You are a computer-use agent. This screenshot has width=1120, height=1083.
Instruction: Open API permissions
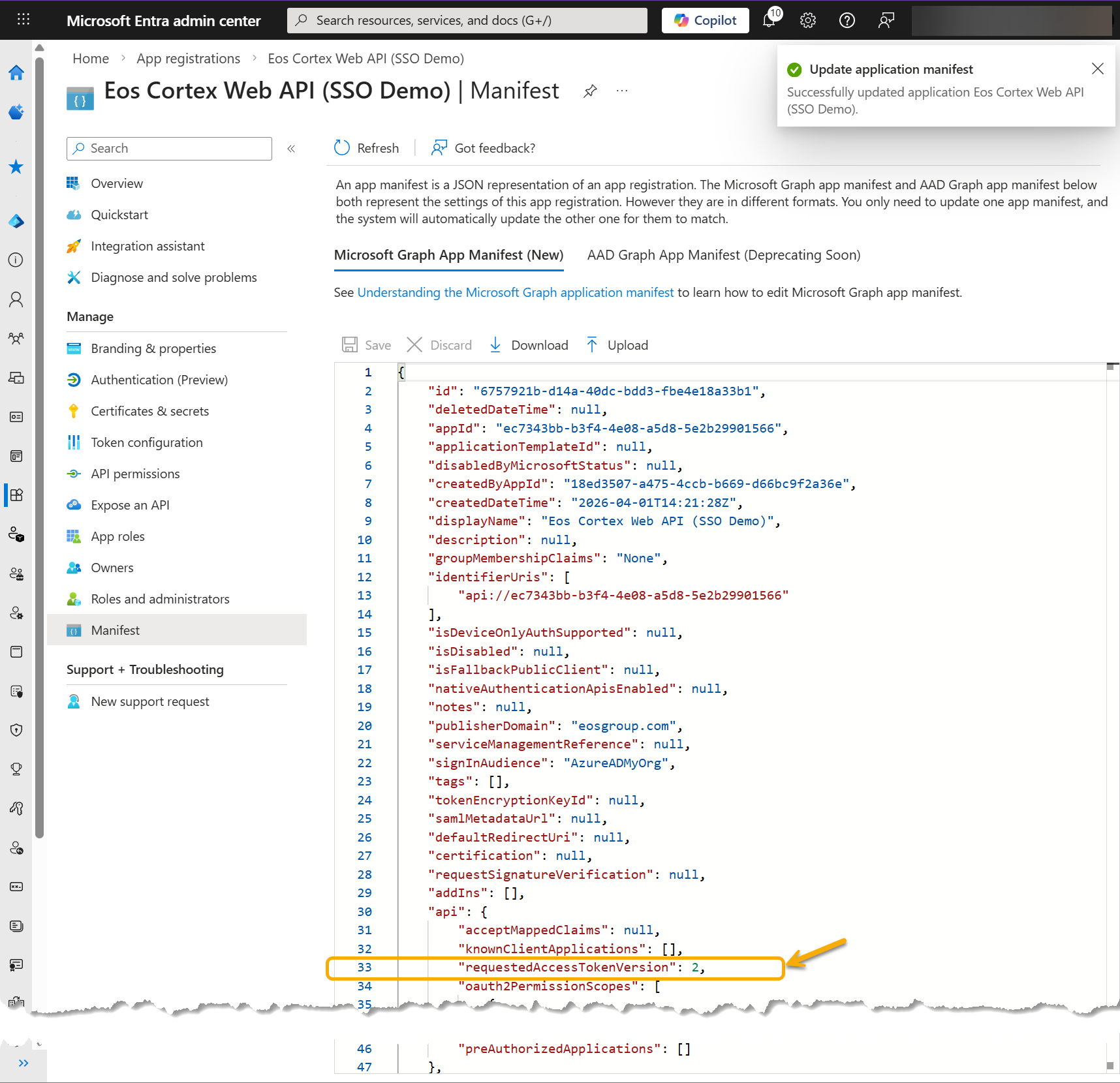135,474
